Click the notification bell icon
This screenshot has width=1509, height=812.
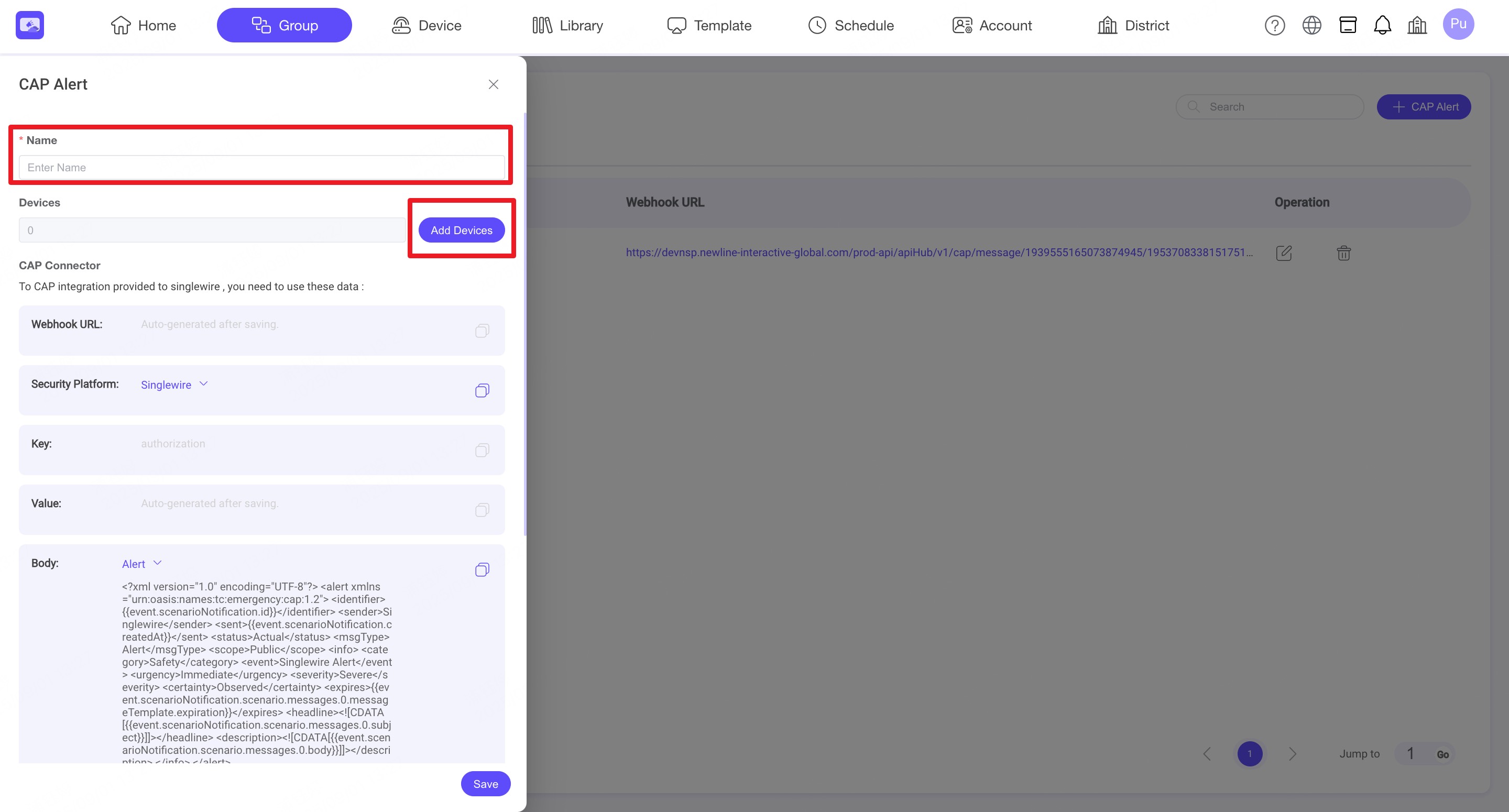pyautogui.click(x=1382, y=25)
